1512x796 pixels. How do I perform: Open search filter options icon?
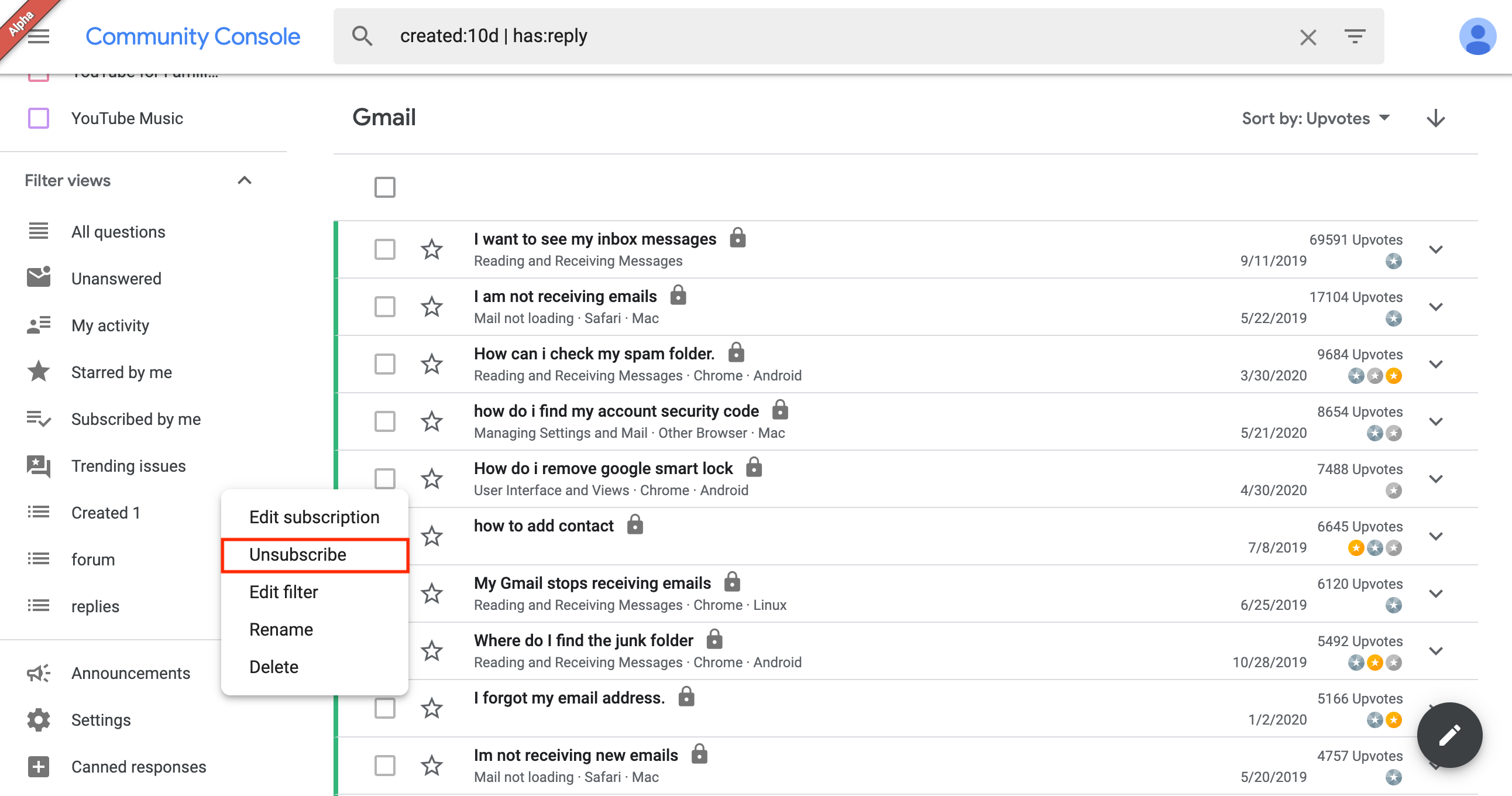coord(1355,36)
